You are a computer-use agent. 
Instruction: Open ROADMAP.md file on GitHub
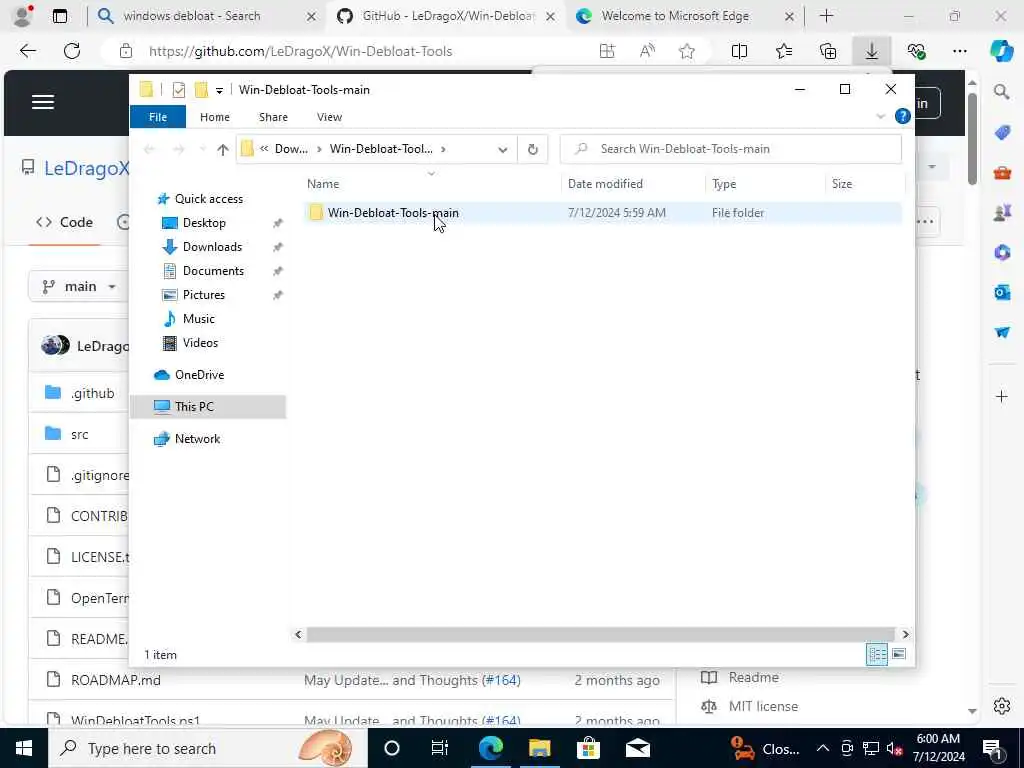pos(116,680)
